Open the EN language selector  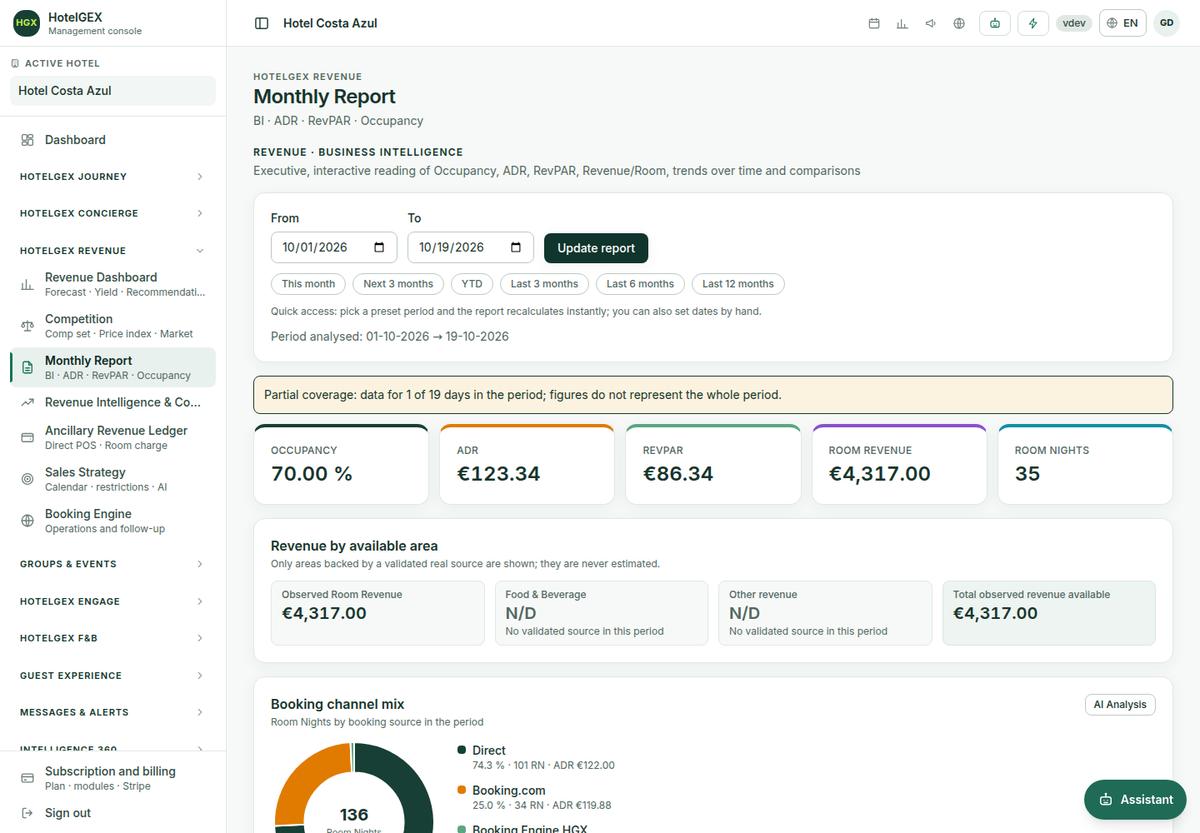[x=1122, y=23]
